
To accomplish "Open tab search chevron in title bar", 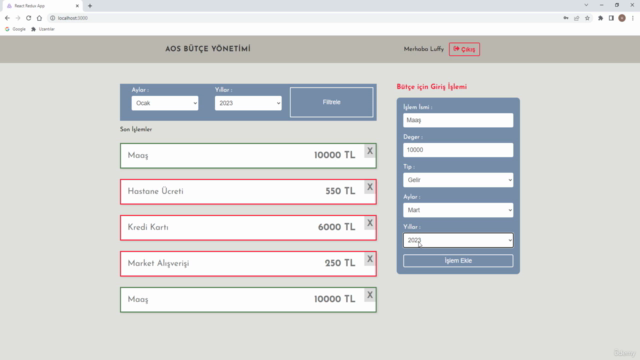I will pyautogui.click(x=586, y=5).
